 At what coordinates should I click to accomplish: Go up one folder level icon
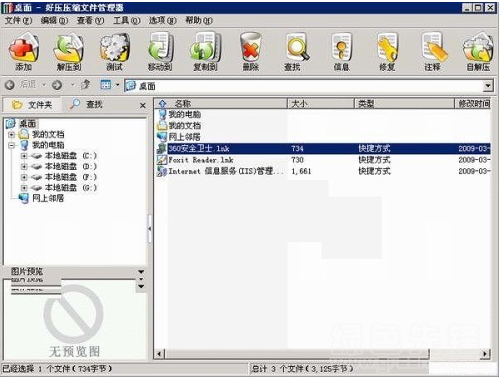point(86,85)
